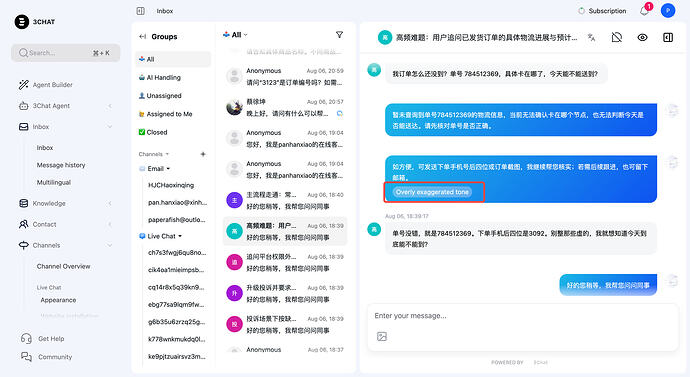Select the paperafish@outlo... email channel
Viewport: 690px width, 377px height.
(176, 220)
